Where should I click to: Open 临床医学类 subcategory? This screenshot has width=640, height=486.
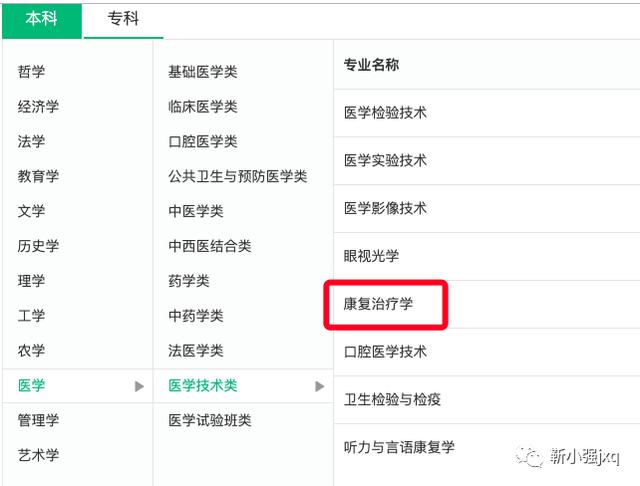[x=203, y=107]
